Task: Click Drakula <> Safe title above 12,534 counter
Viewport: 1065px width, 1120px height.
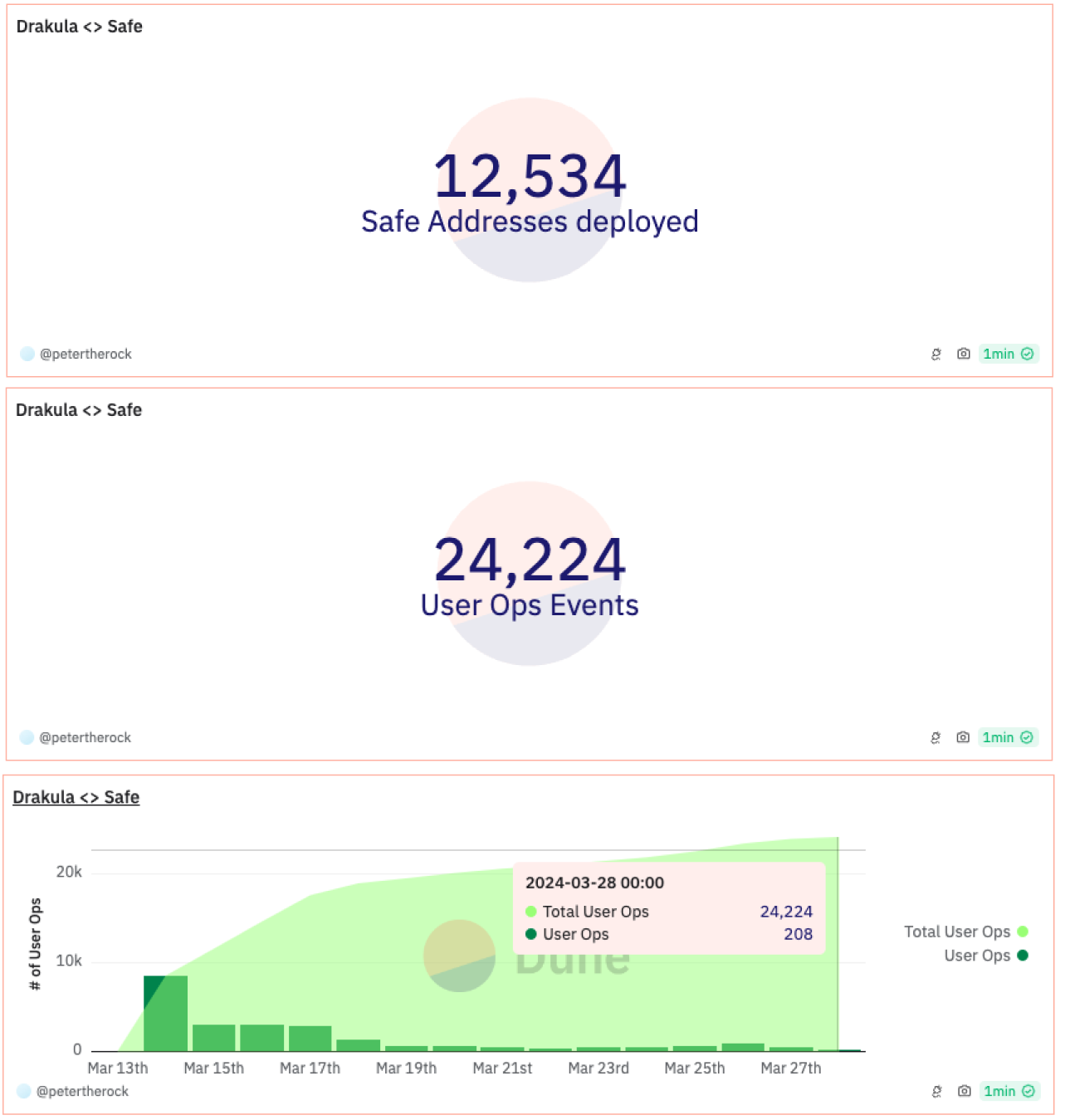Action: 80,27
